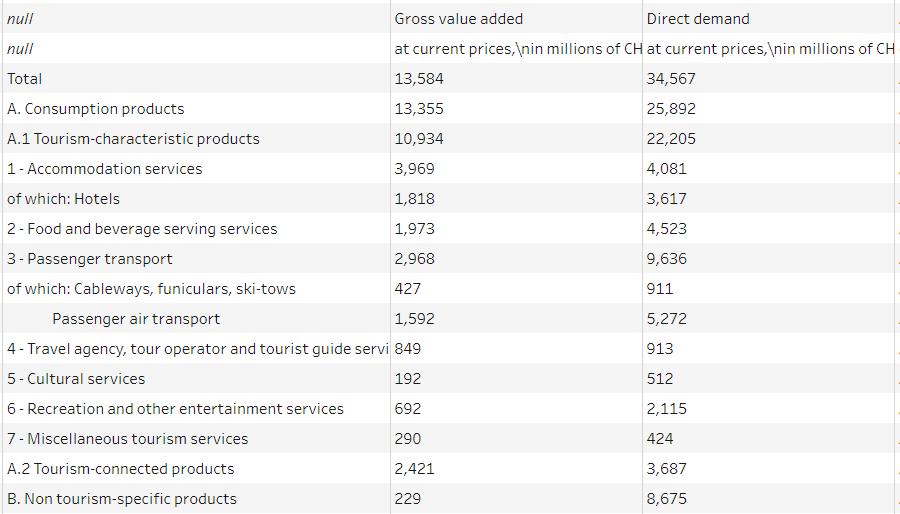Image resolution: width=900 pixels, height=514 pixels.
Task: Select the Travel agency, tour operator row label
Action: pos(197,349)
